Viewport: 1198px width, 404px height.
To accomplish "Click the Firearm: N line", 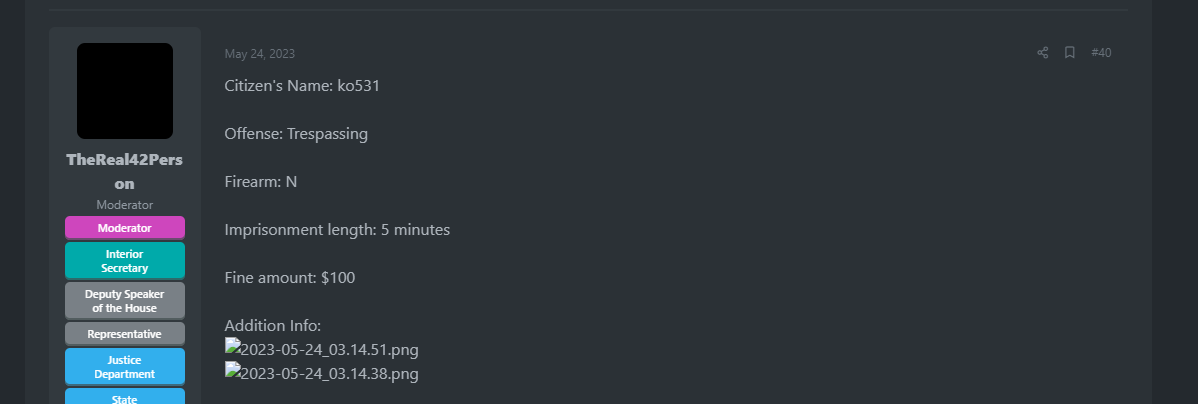I will pyautogui.click(x=261, y=182).
